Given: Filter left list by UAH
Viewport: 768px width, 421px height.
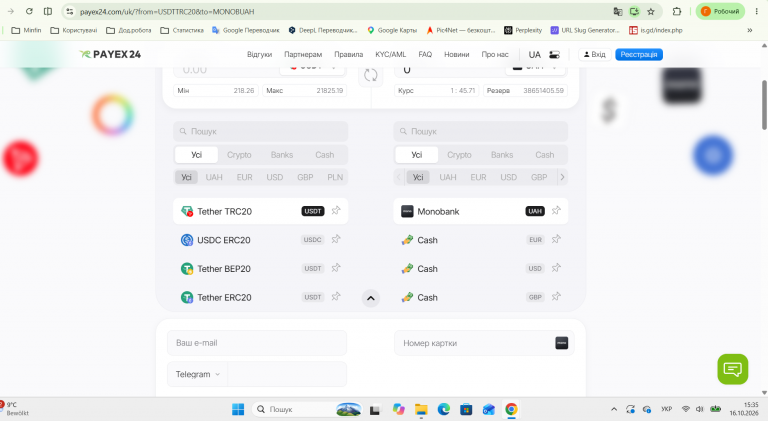Looking at the screenshot, I should (x=214, y=177).
